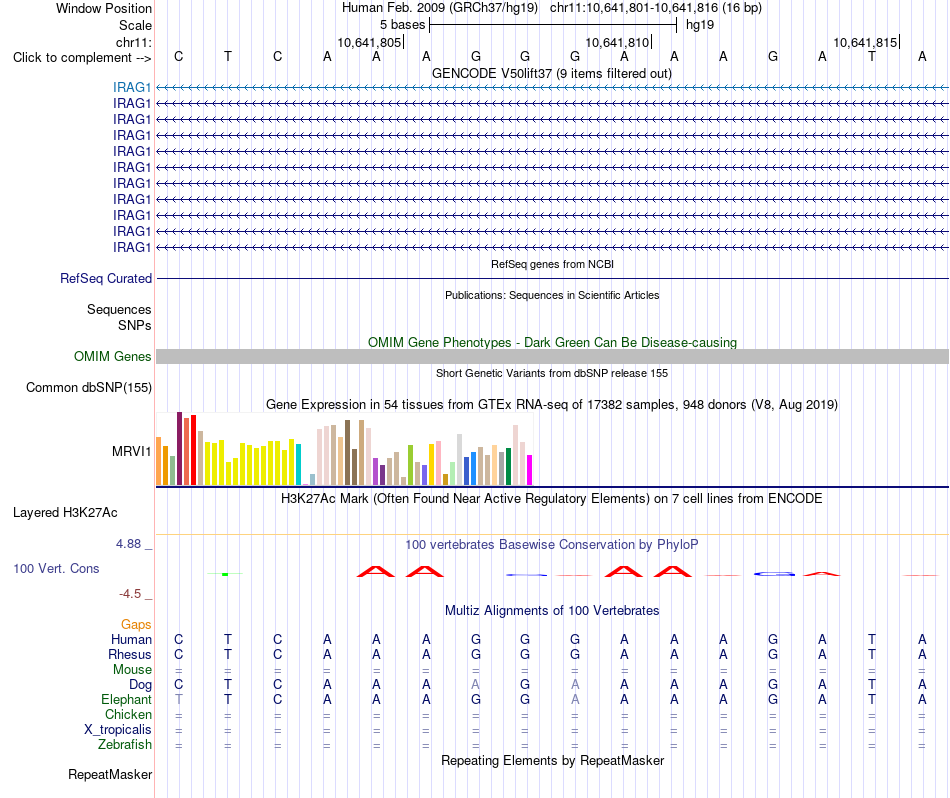Click the first large red PhyloP 'A' logo
Image resolution: width=950 pixels, height=798 pixels.
pyautogui.click(x=376, y=571)
